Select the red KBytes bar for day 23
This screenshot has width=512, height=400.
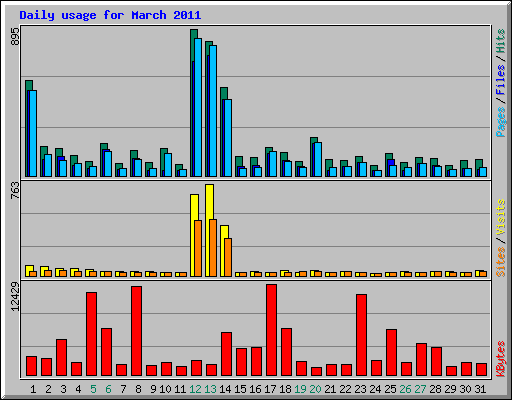(x=361, y=335)
